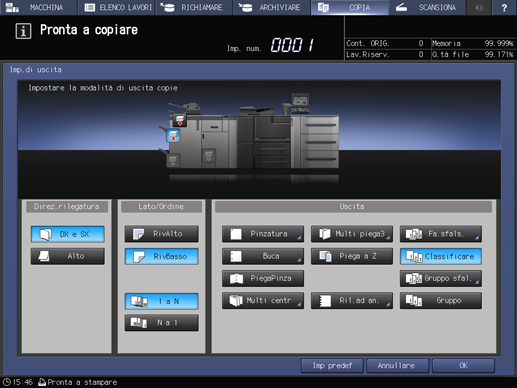517x388 pixels.
Task: Click Imp predef default settings button
Action: (332, 366)
